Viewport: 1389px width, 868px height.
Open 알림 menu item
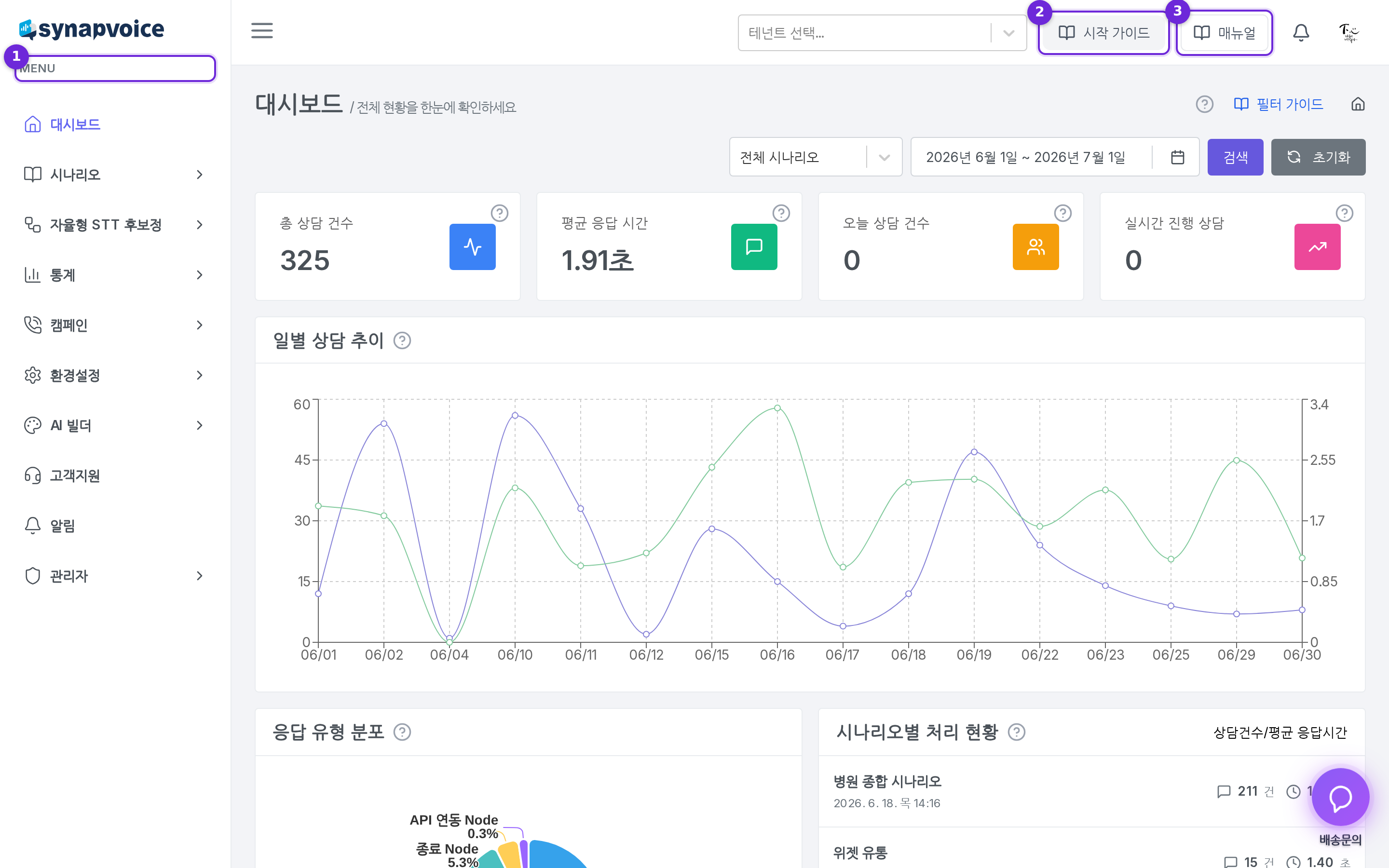point(115,525)
